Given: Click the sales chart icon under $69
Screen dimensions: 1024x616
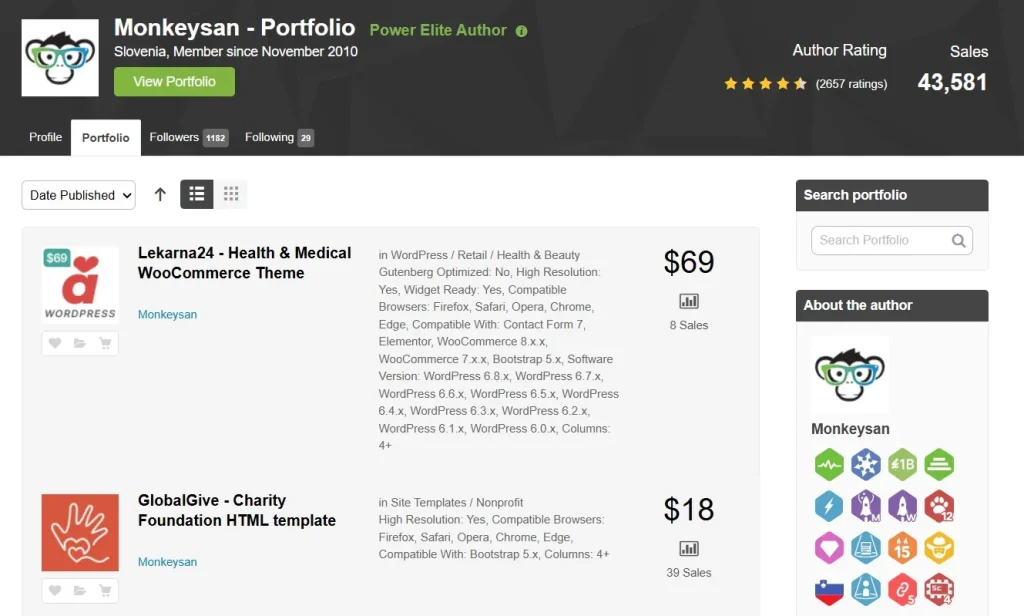Looking at the screenshot, I should 689,301.
